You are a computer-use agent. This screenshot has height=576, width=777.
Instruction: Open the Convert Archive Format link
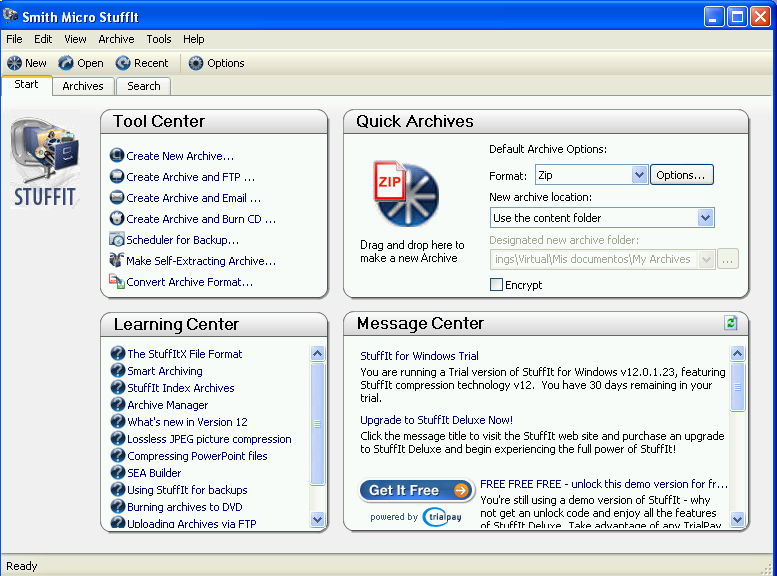189,282
